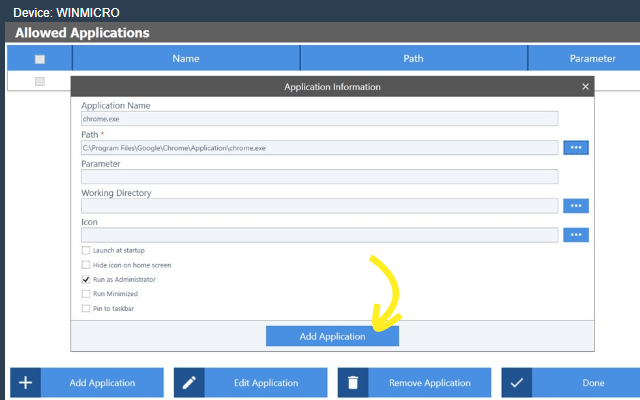Enable Run Minimized option
Viewport: 640px width, 400px height.
point(86,294)
